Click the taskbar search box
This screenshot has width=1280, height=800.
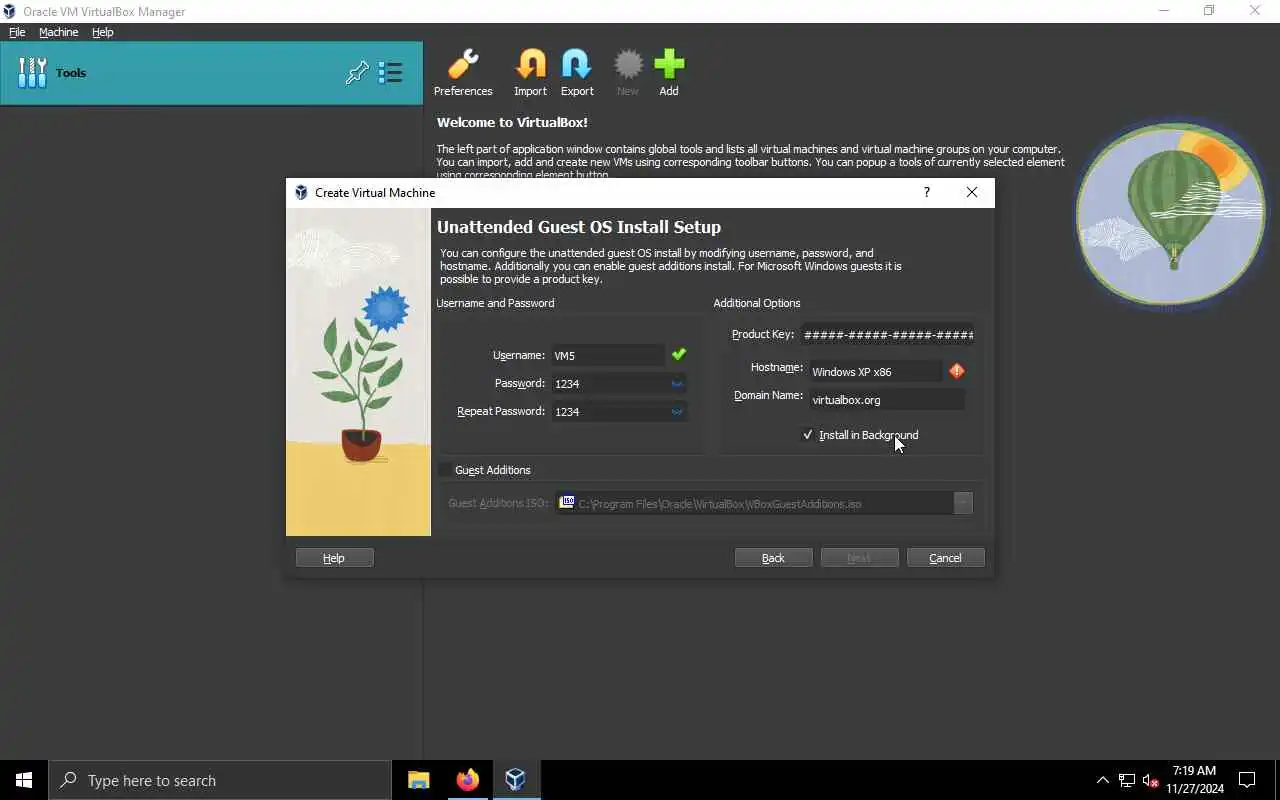[x=220, y=780]
